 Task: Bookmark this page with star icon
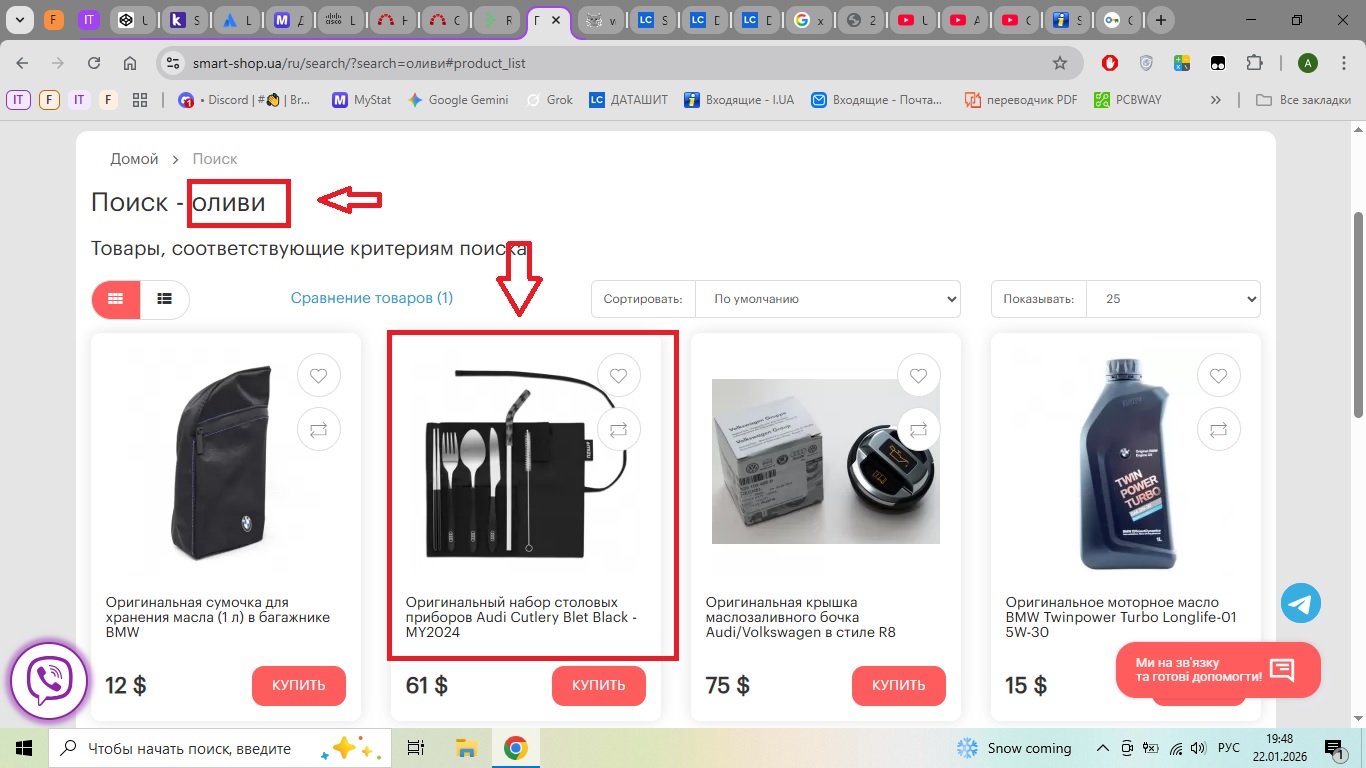1060,63
